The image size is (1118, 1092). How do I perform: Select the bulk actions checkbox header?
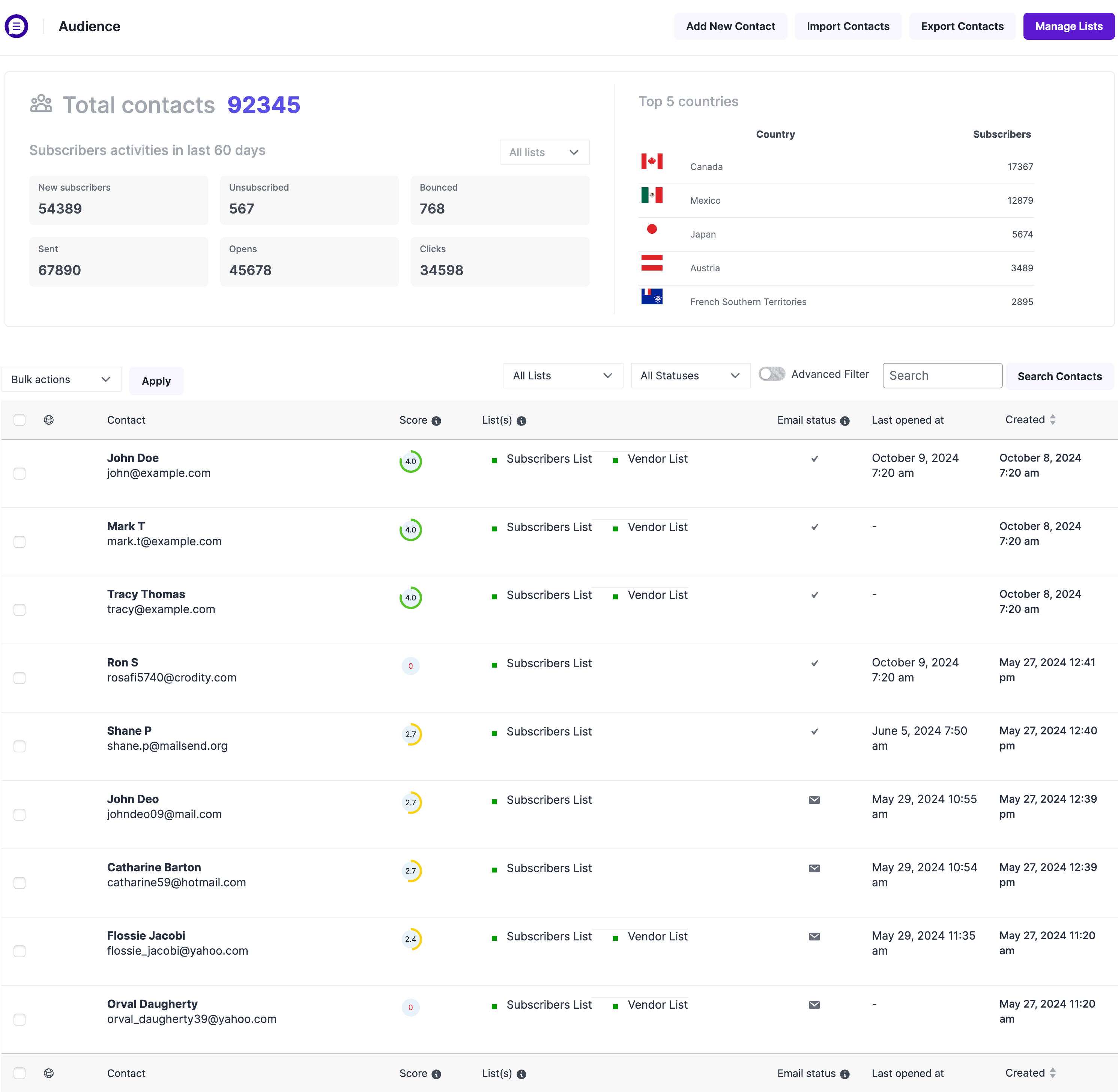point(20,420)
